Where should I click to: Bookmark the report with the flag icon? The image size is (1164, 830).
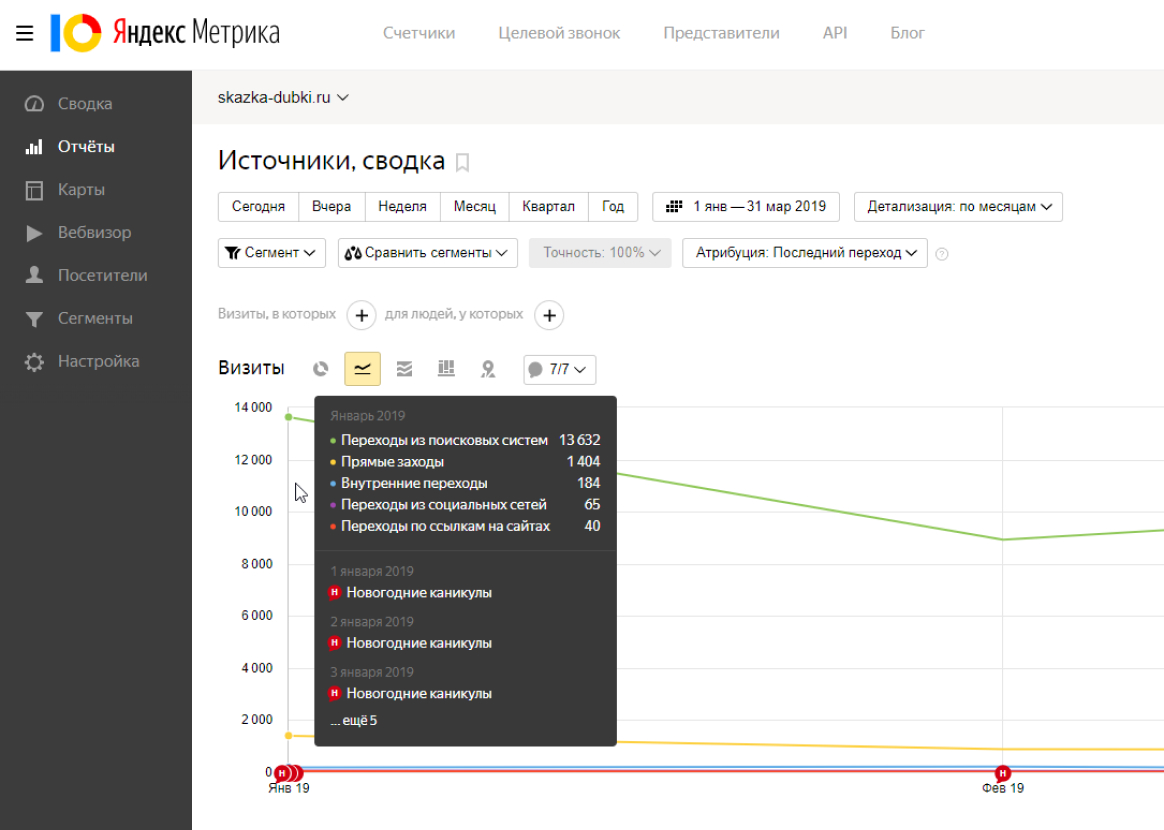[462, 162]
